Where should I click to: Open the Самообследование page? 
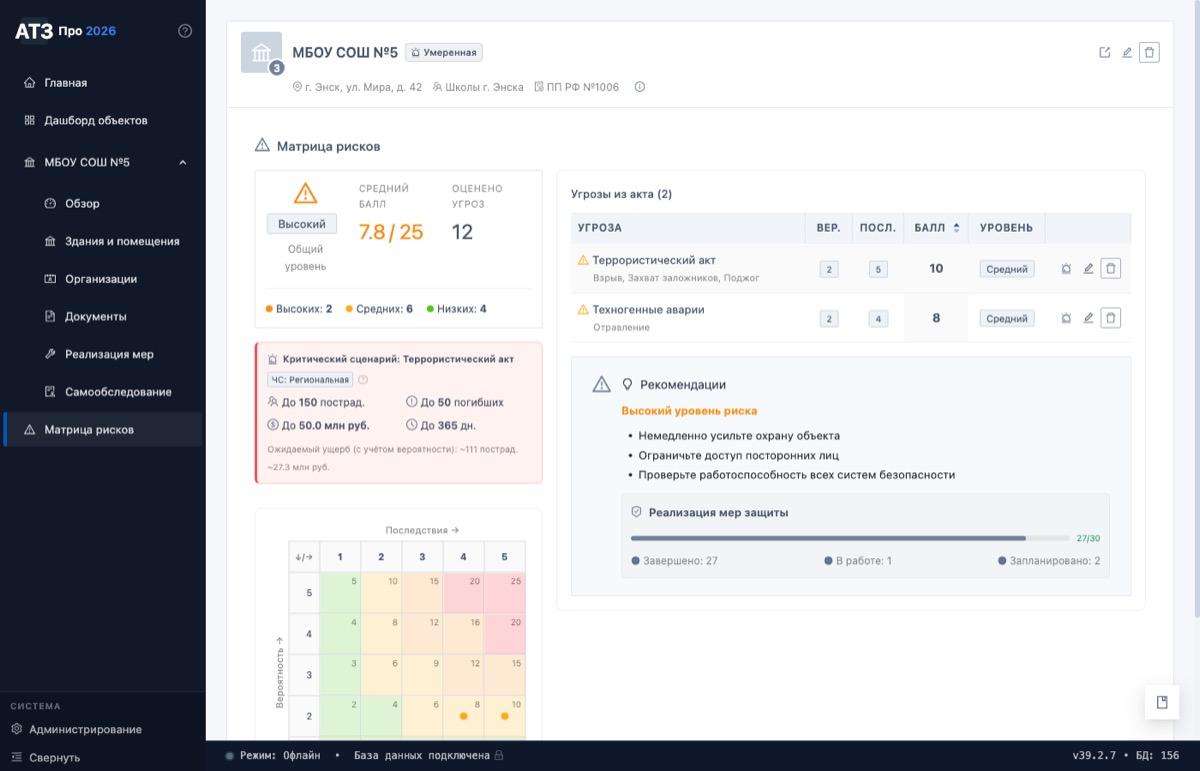click(x=118, y=392)
